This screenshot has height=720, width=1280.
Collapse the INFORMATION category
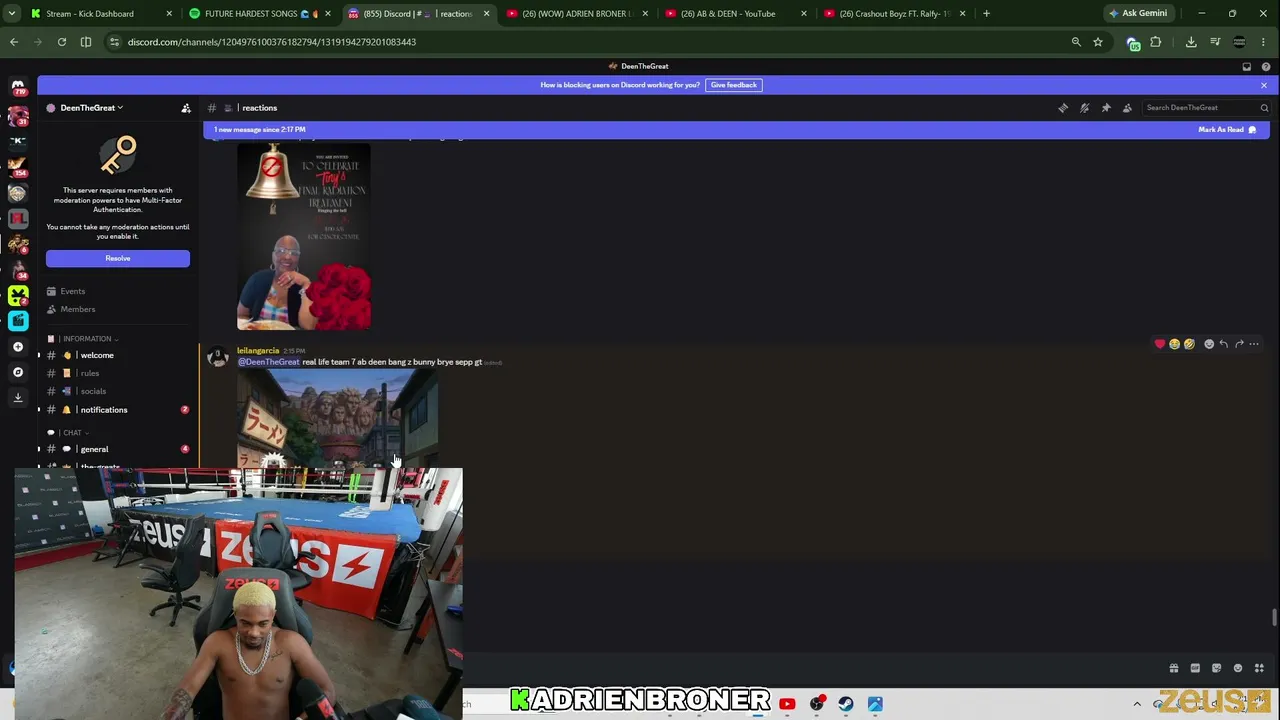tap(88, 339)
